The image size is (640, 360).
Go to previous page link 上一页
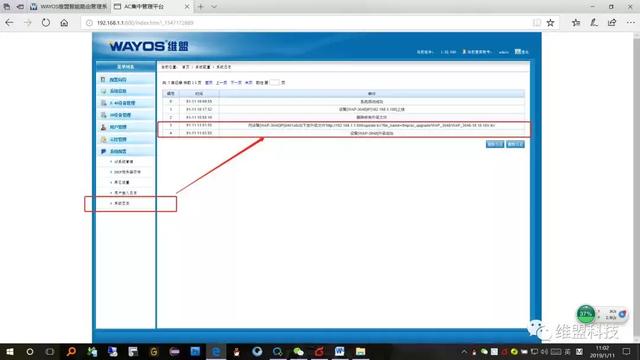221,82
